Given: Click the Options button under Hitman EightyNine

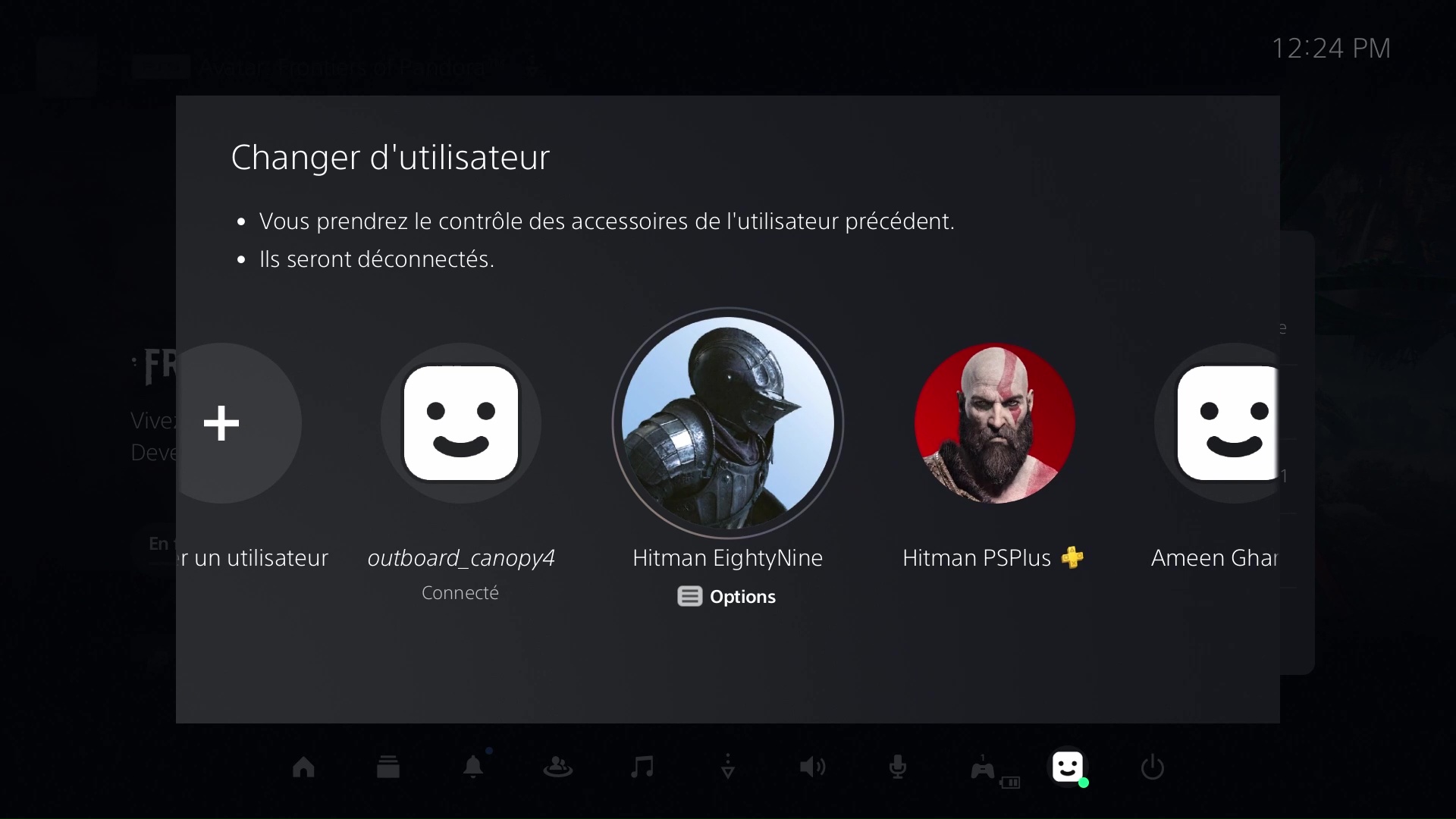Looking at the screenshot, I should (726, 597).
